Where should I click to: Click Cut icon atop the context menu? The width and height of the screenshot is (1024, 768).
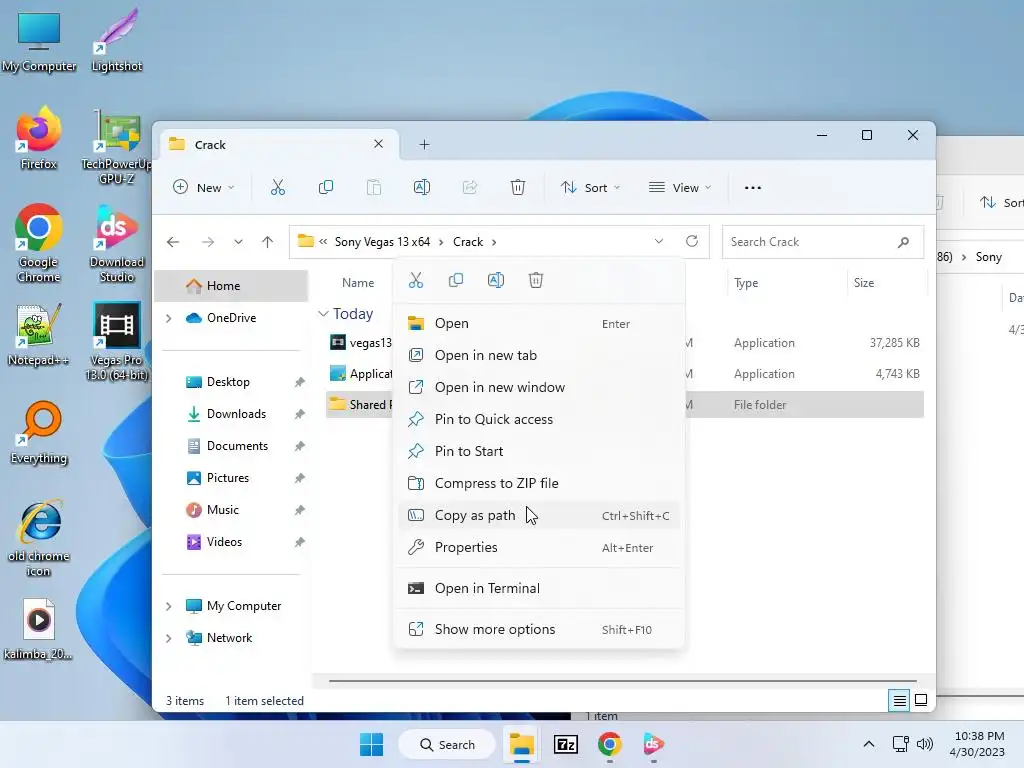(x=416, y=280)
